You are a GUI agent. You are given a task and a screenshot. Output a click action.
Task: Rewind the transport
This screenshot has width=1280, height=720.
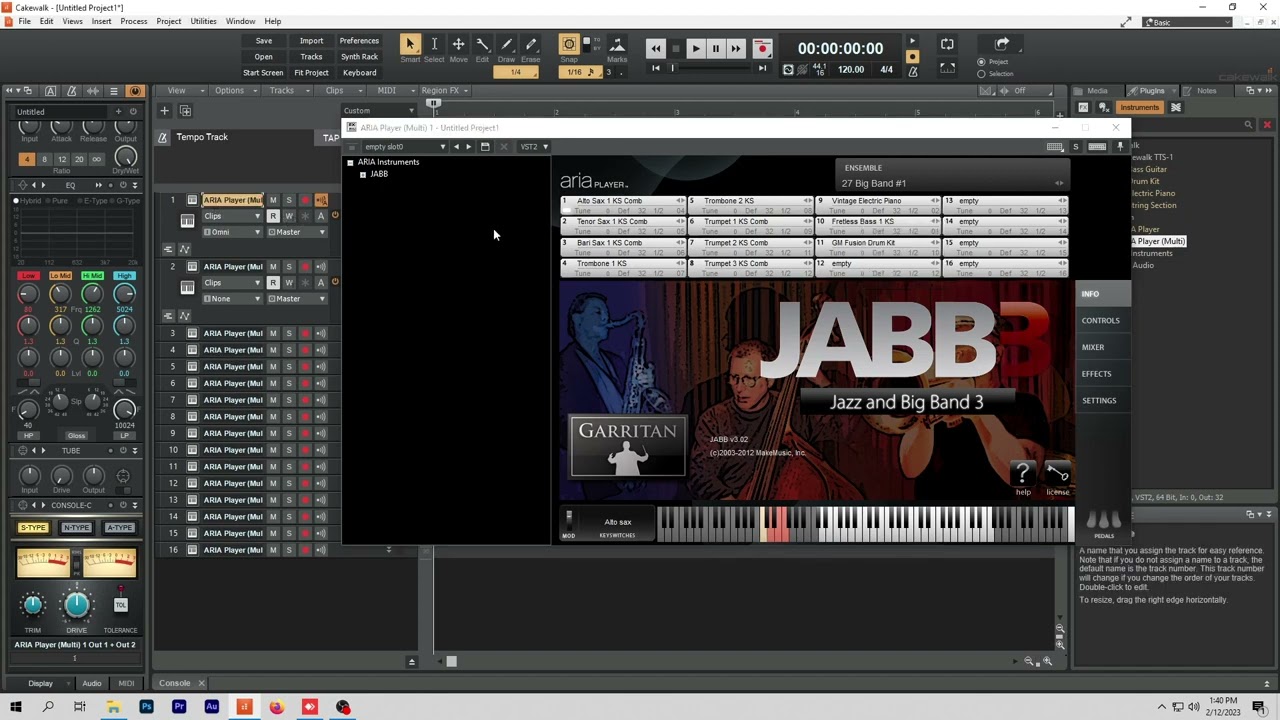[x=656, y=48]
